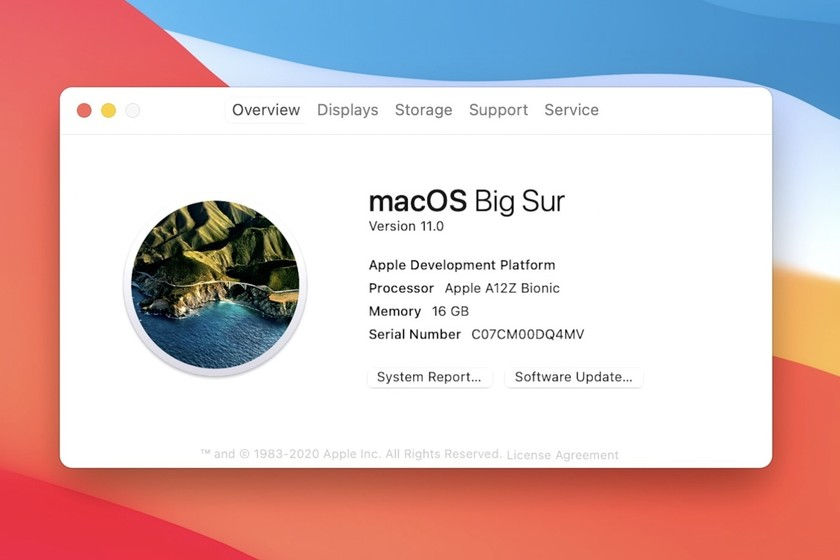Minimize window with the yellow button
Image resolution: width=840 pixels, height=560 pixels.
point(109,110)
